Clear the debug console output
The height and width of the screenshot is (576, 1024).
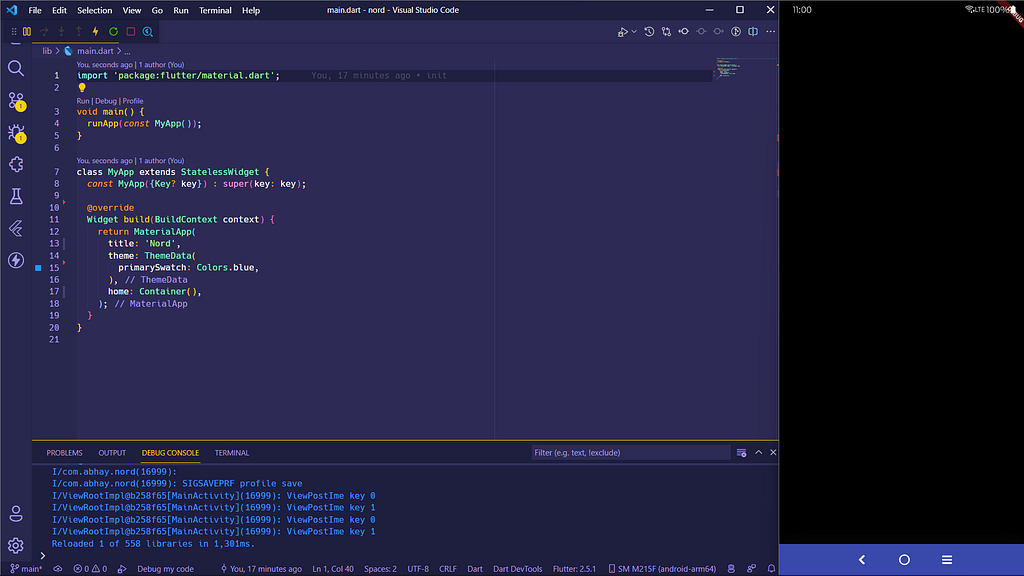coord(741,453)
